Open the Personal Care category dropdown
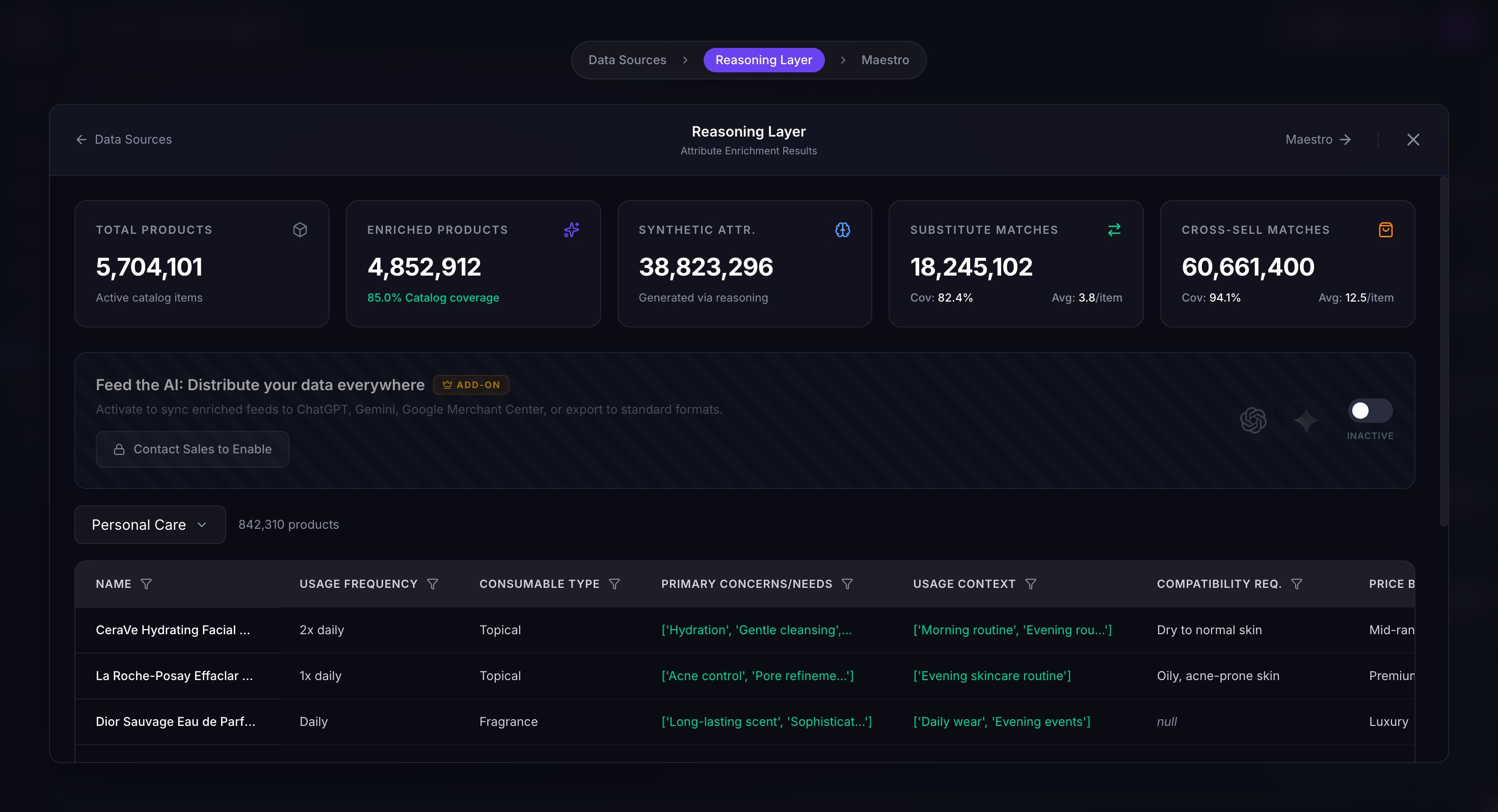Viewport: 1498px width, 812px height. [x=150, y=524]
